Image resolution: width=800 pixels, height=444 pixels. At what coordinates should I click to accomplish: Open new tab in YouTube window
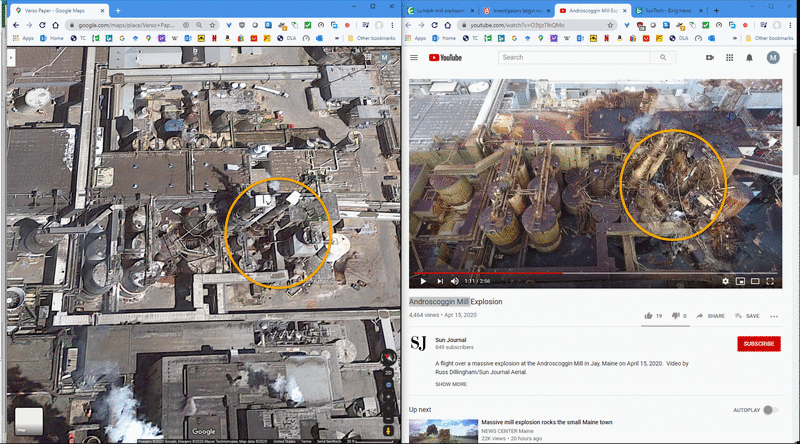(716, 10)
